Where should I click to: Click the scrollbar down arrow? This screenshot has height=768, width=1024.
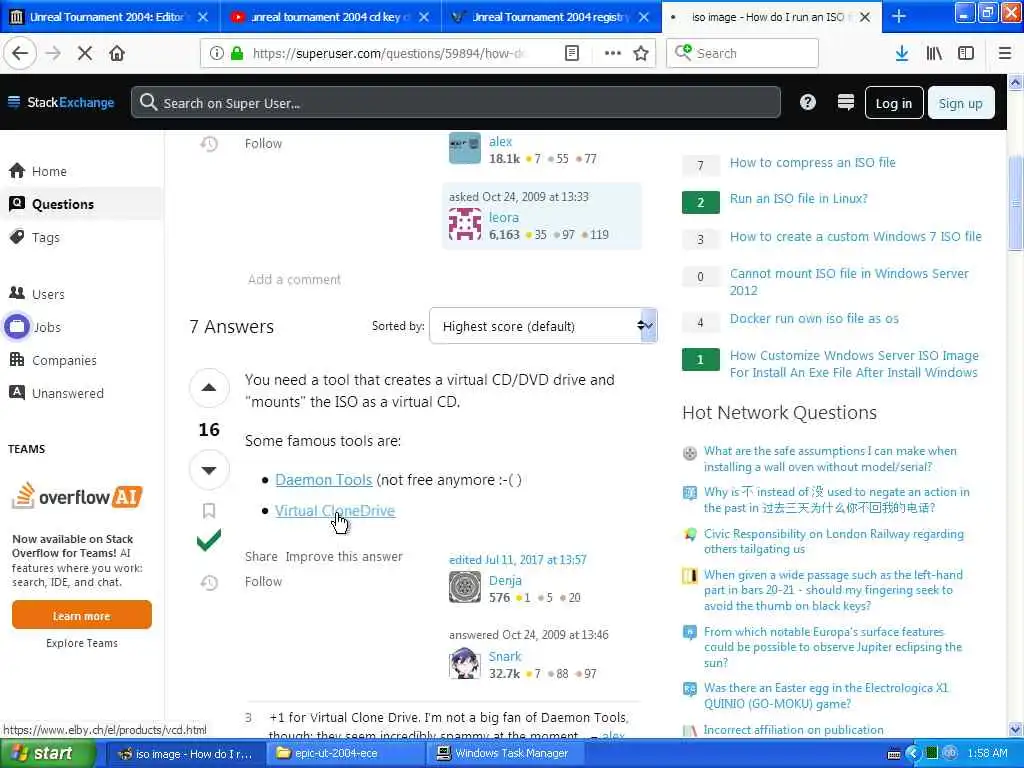click(x=1016, y=729)
